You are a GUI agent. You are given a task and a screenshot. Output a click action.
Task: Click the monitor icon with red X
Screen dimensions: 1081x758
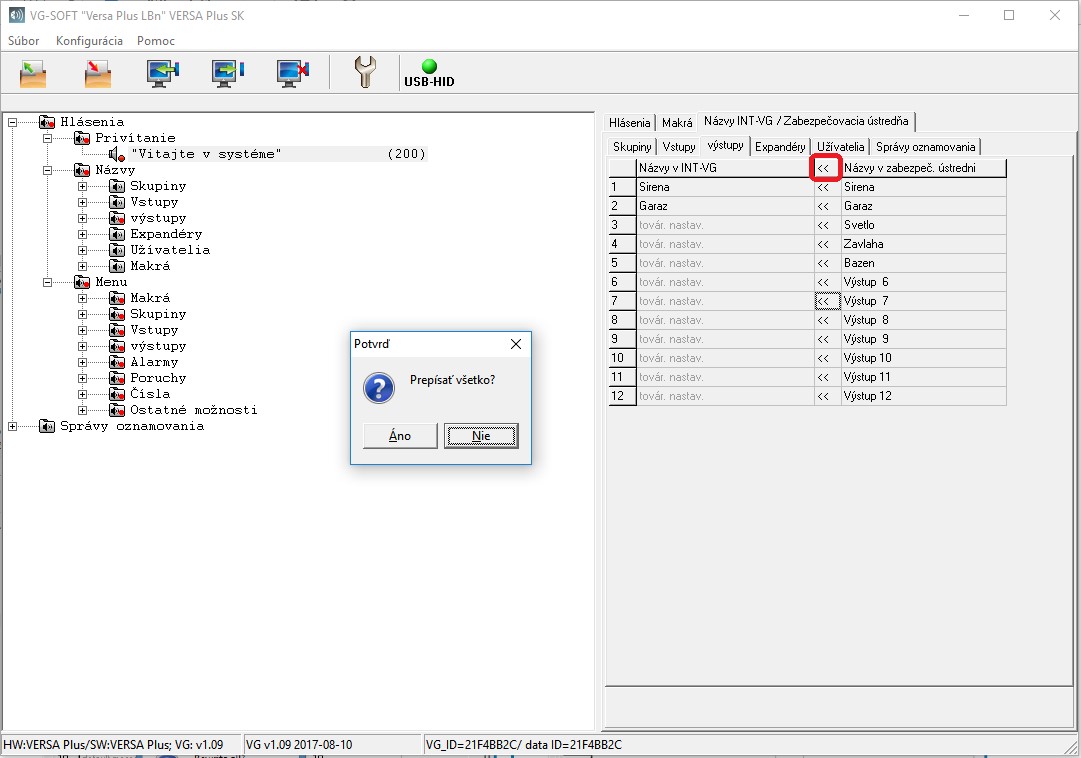point(293,73)
